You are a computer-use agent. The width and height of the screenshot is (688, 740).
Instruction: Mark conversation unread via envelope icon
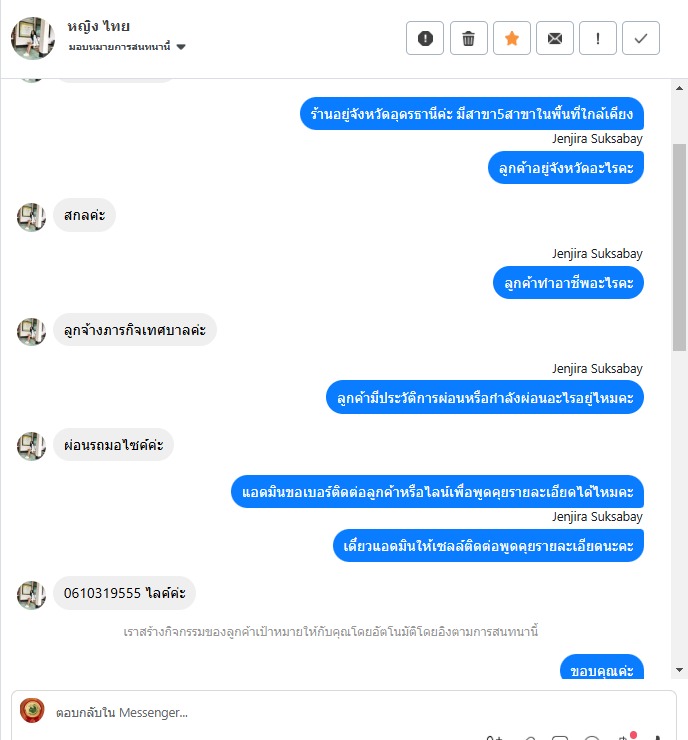555,38
